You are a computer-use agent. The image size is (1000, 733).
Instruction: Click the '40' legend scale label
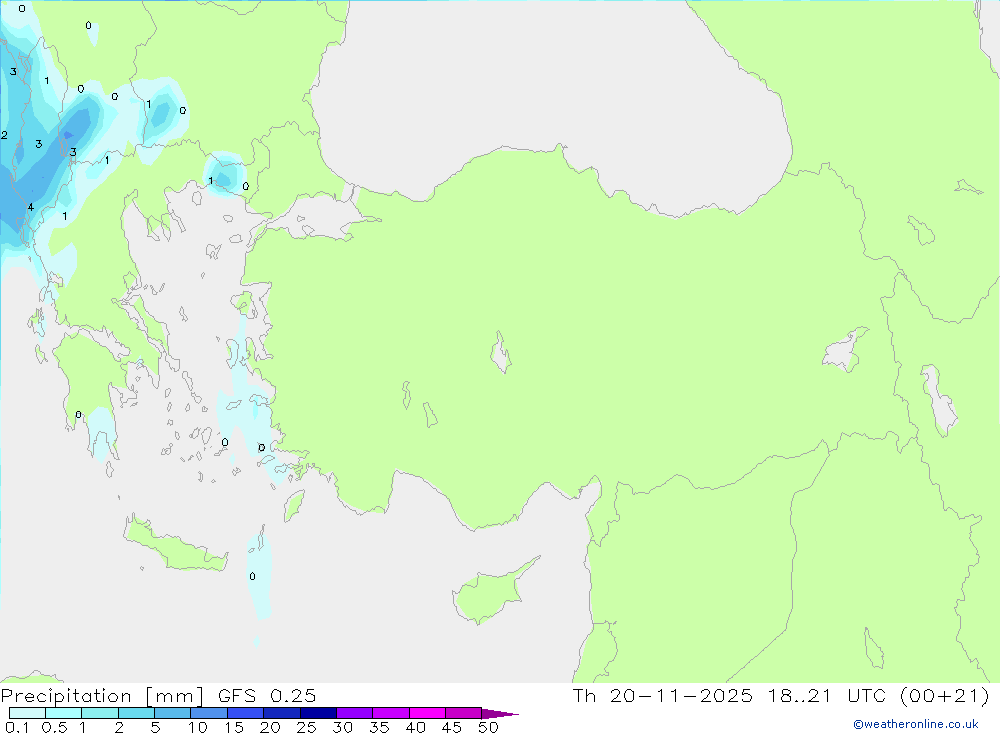pos(416,727)
